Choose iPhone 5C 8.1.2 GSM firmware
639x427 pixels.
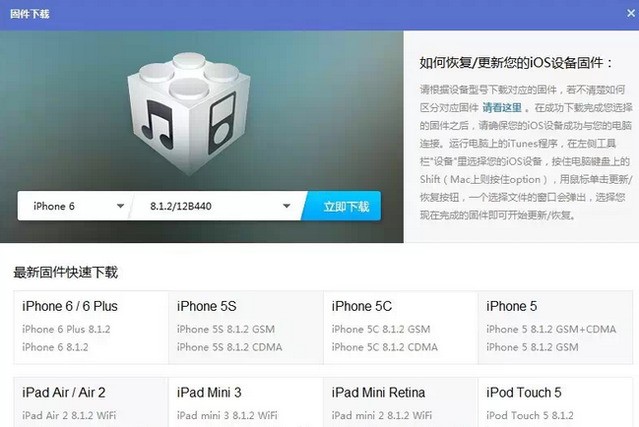(x=381, y=329)
